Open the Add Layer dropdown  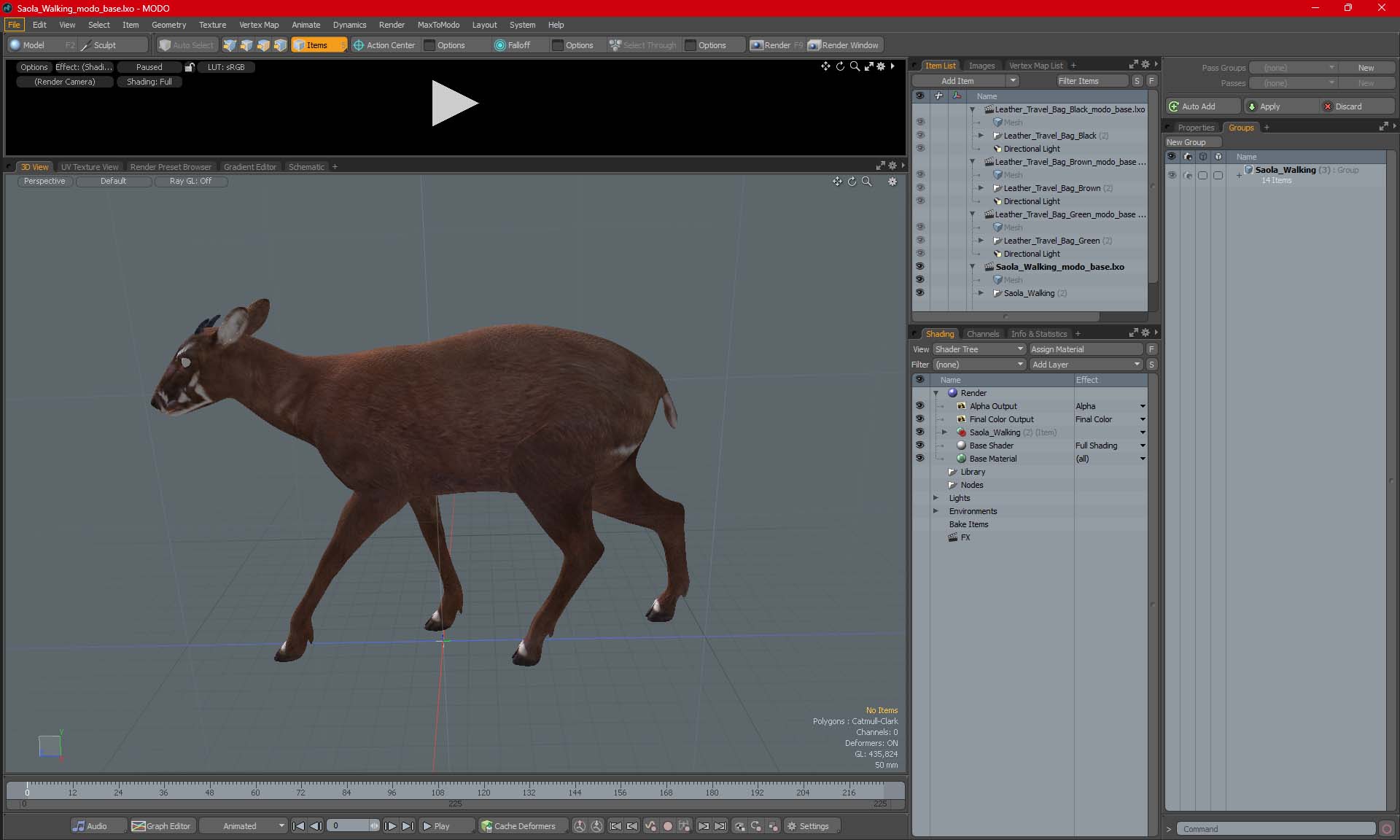[x=1086, y=365]
